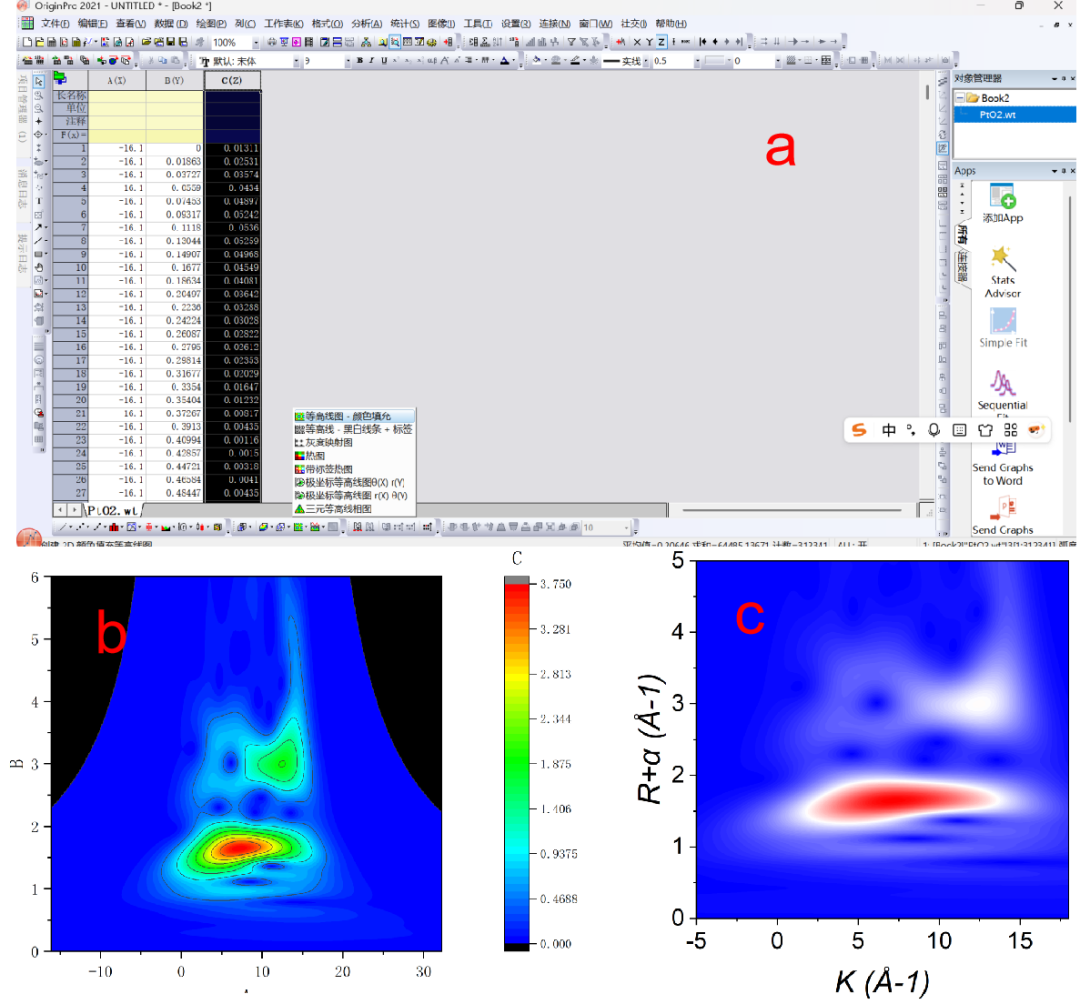Open the 绘图(P) menu
1080x1004 pixels.
pyautogui.click(x=211, y=23)
